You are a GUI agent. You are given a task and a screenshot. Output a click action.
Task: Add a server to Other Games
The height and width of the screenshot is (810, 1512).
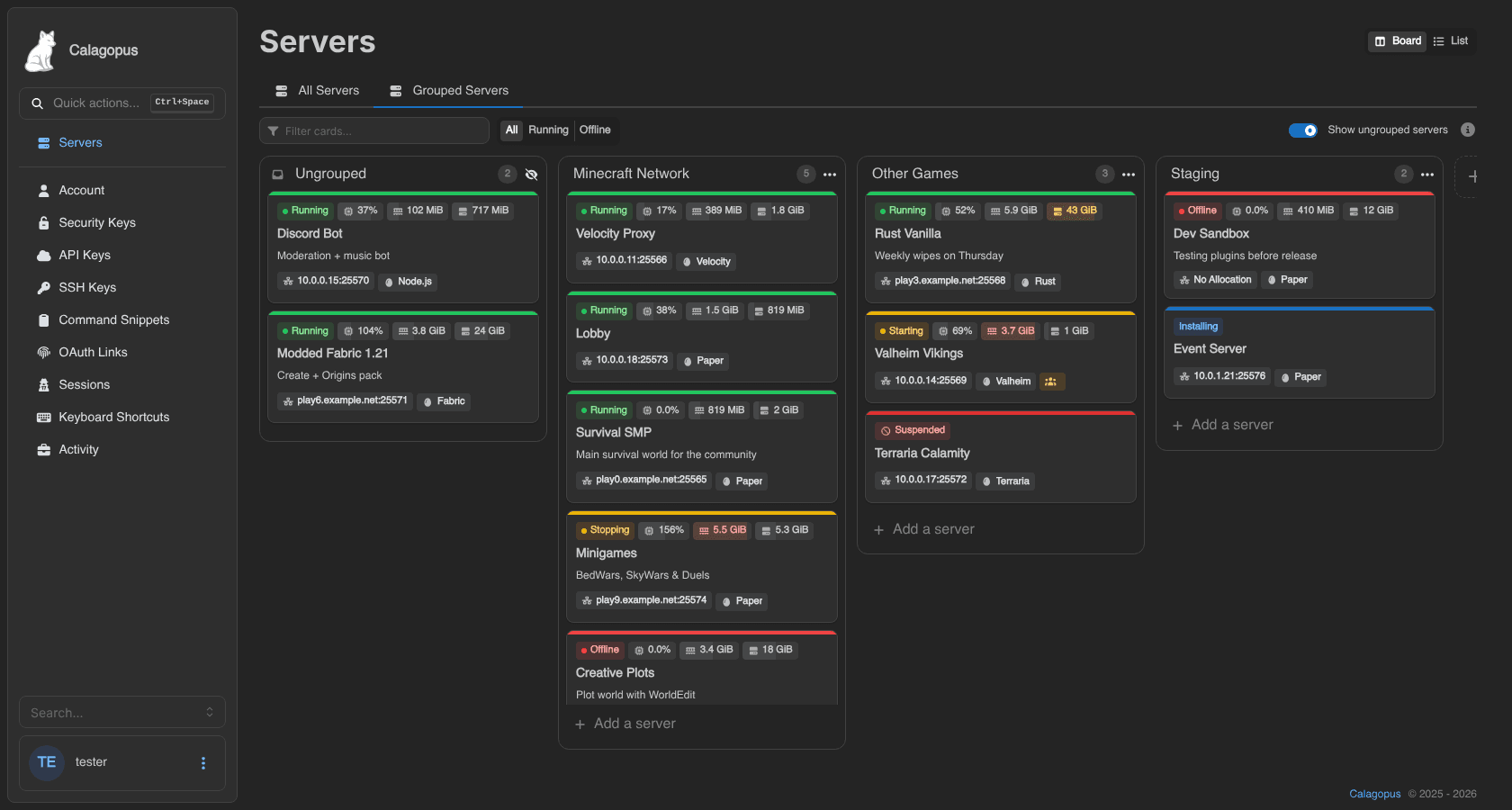(x=924, y=529)
